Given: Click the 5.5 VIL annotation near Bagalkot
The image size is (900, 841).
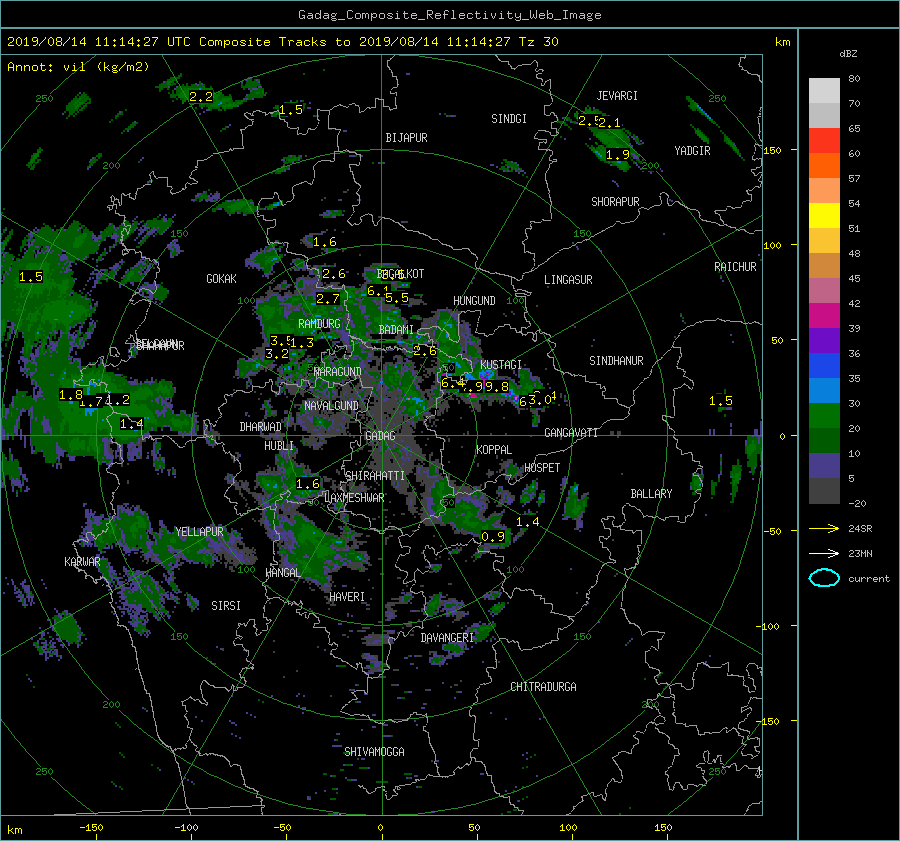Looking at the screenshot, I should (397, 298).
